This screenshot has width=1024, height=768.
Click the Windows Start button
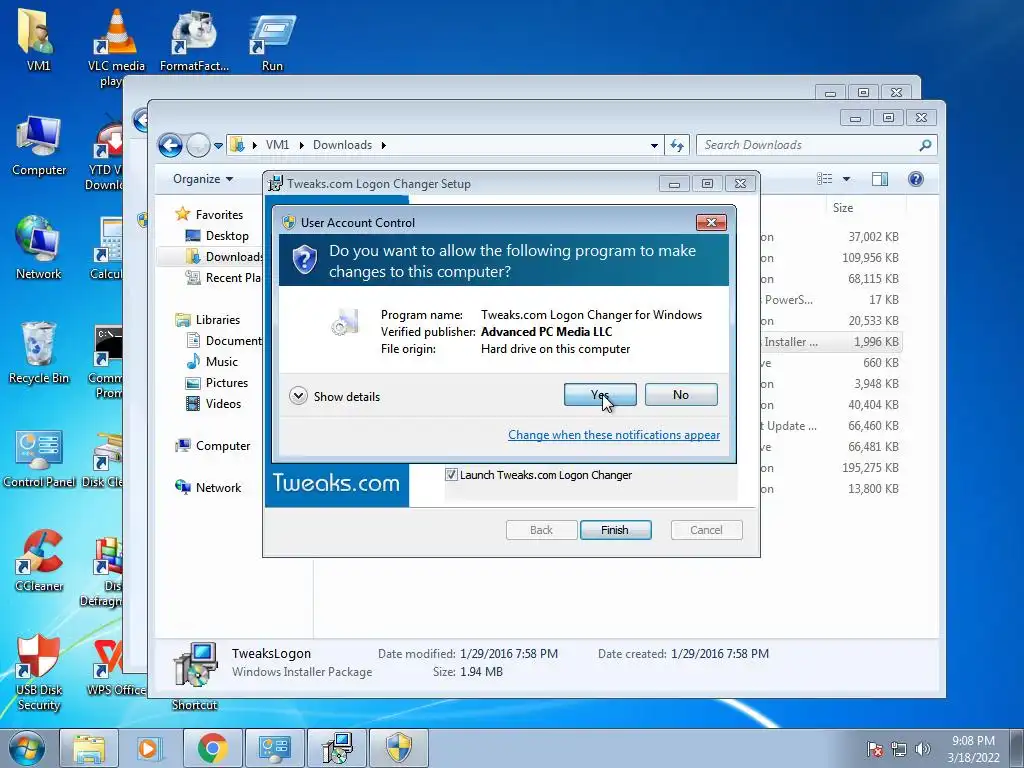click(26, 748)
